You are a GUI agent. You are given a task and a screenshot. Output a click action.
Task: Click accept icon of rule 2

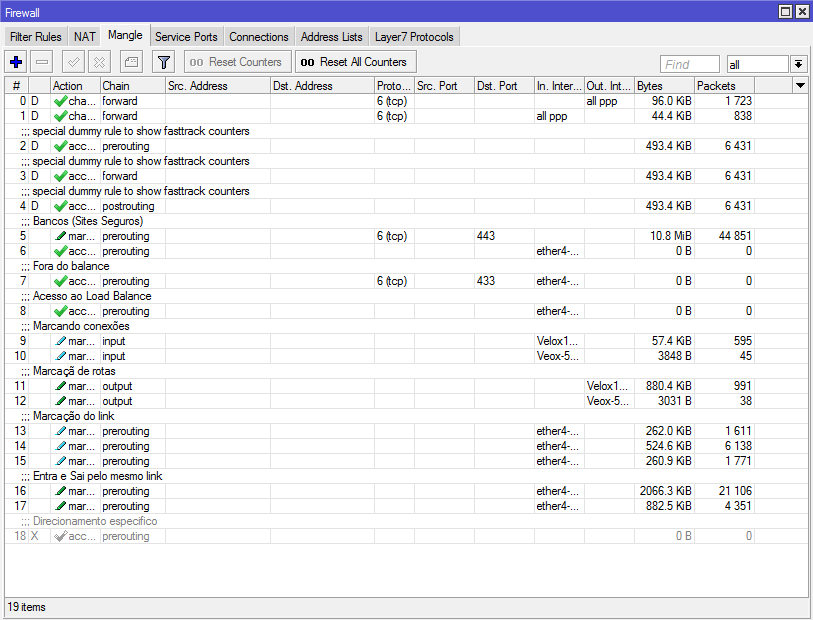click(60, 146)
